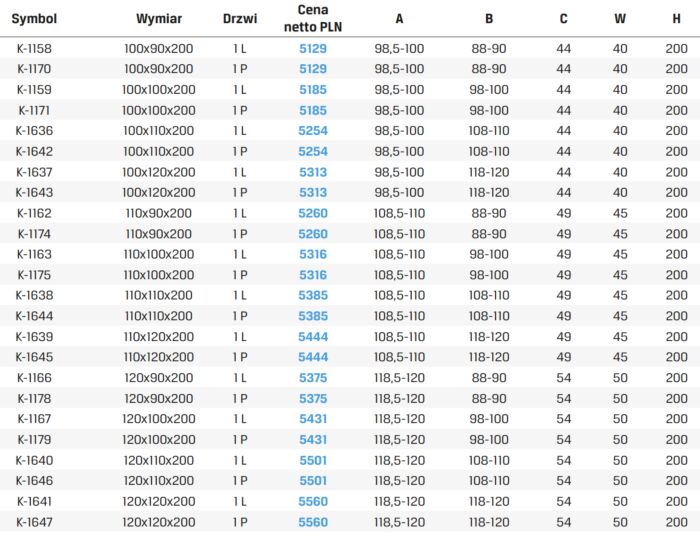Select symbol K-1163
Image resolution: width=700 pixels, height=536 pixels.
click(34, 254)
